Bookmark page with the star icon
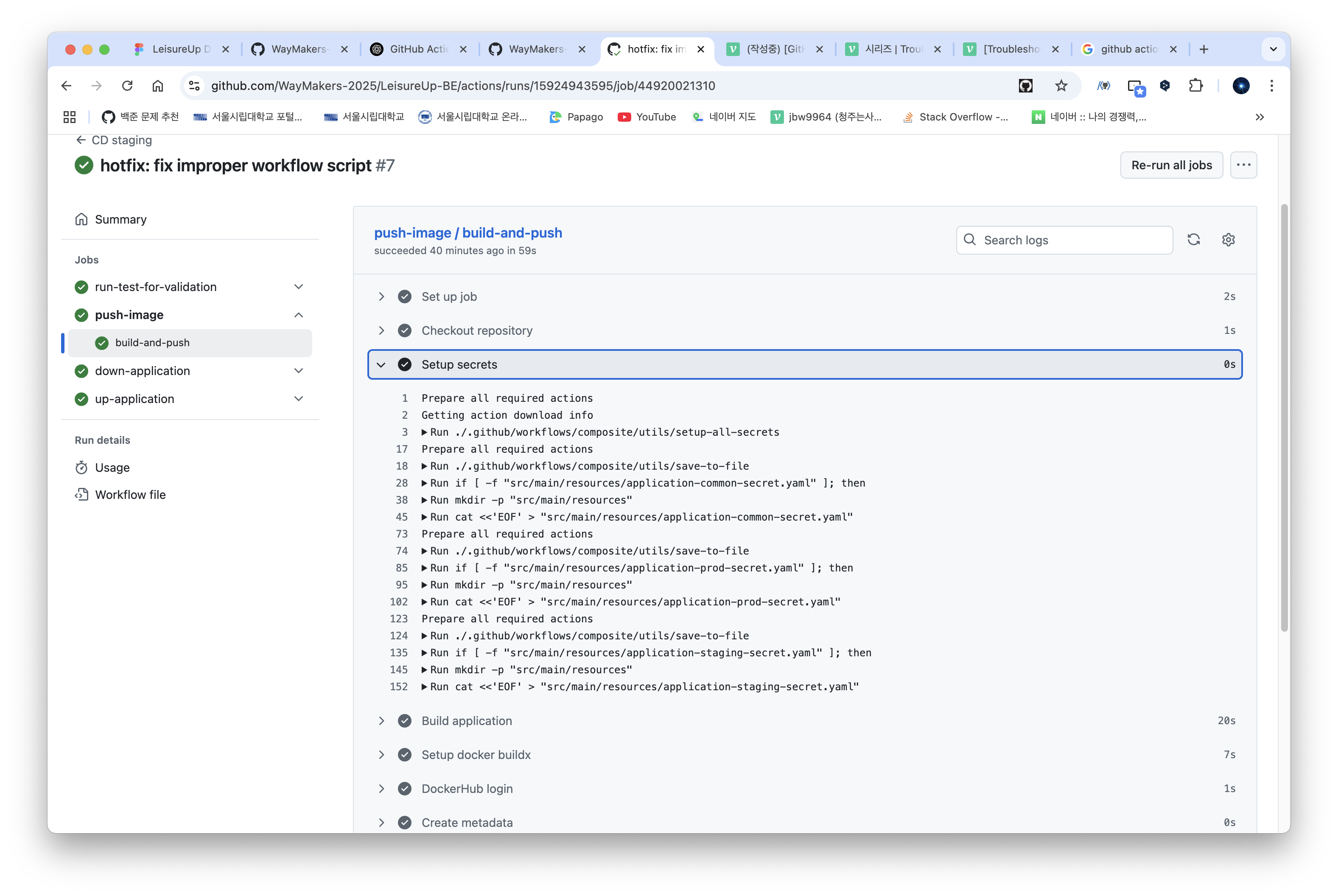1338x896 pixels. tap(1061, 86)
